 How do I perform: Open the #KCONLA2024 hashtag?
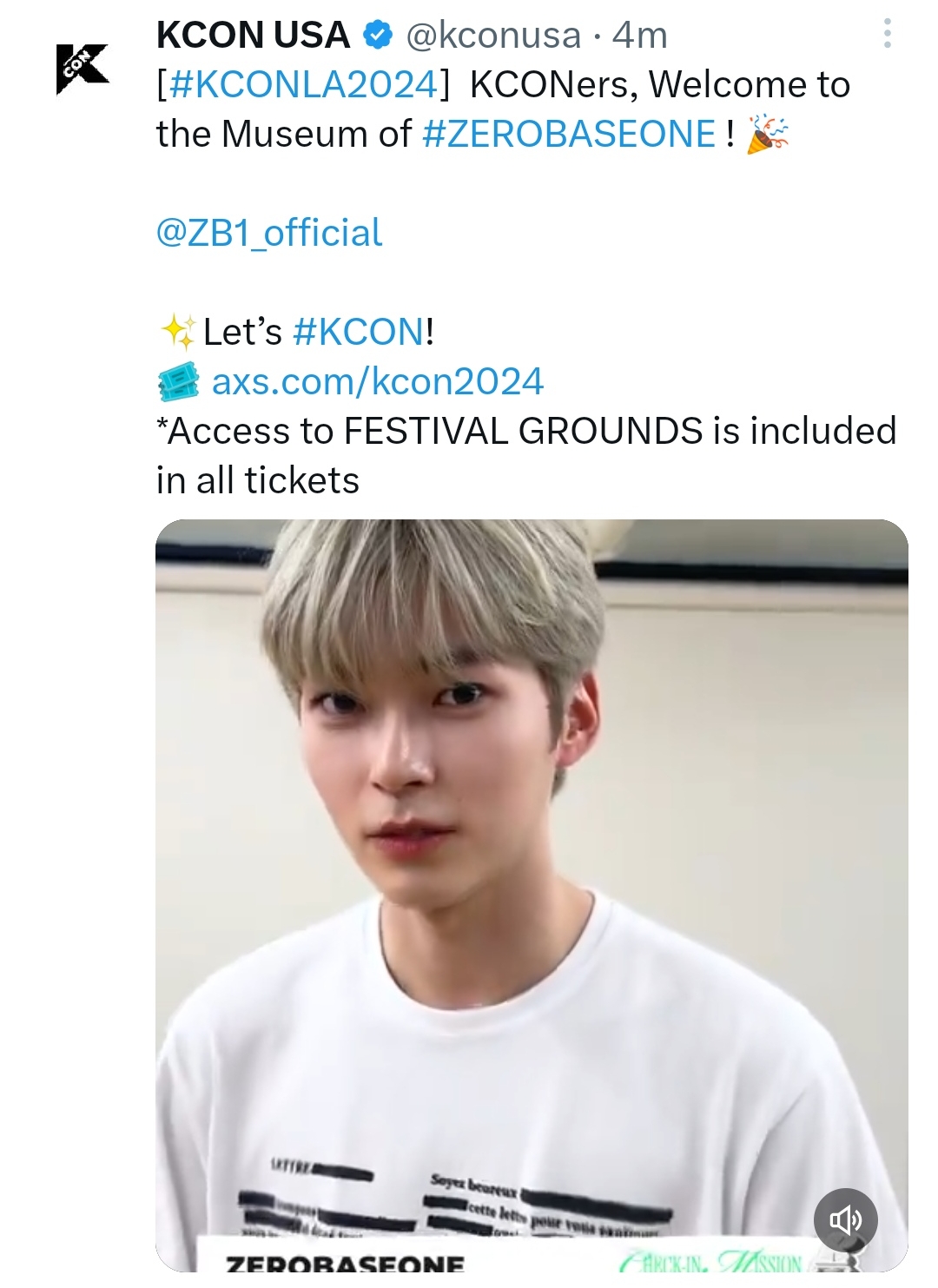click(303, 84)
